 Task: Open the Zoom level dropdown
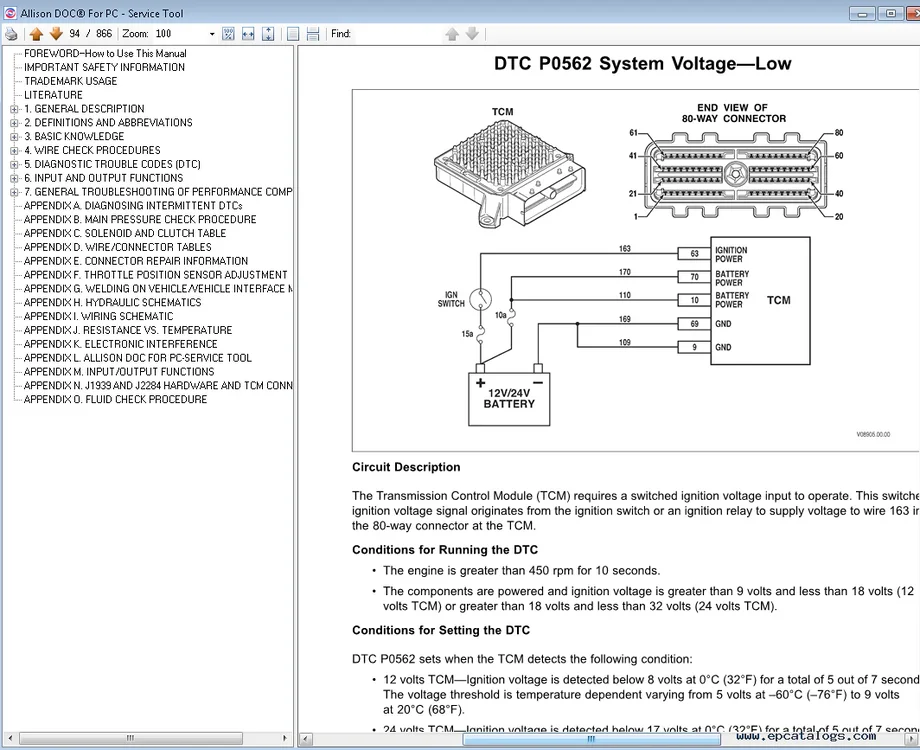tap(210, 33)
